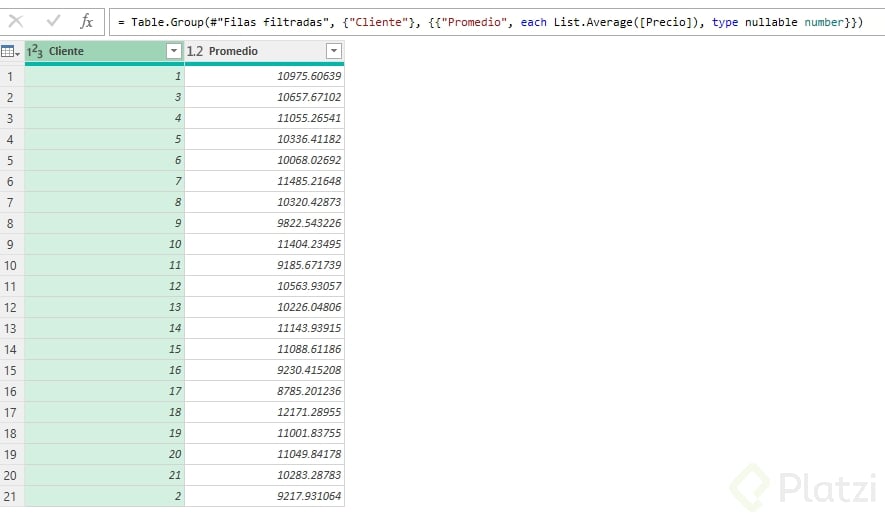Click the fx insert step icon

coord(87,21)
